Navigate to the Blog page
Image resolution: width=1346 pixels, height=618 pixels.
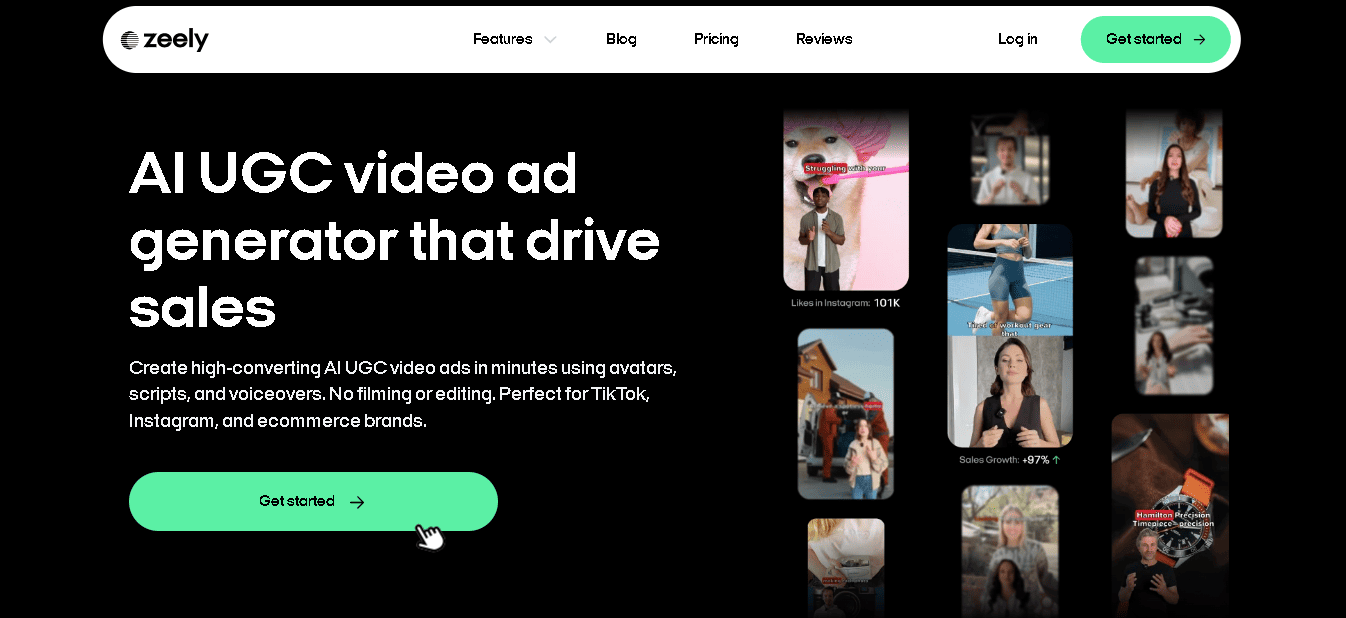point(621,39)
